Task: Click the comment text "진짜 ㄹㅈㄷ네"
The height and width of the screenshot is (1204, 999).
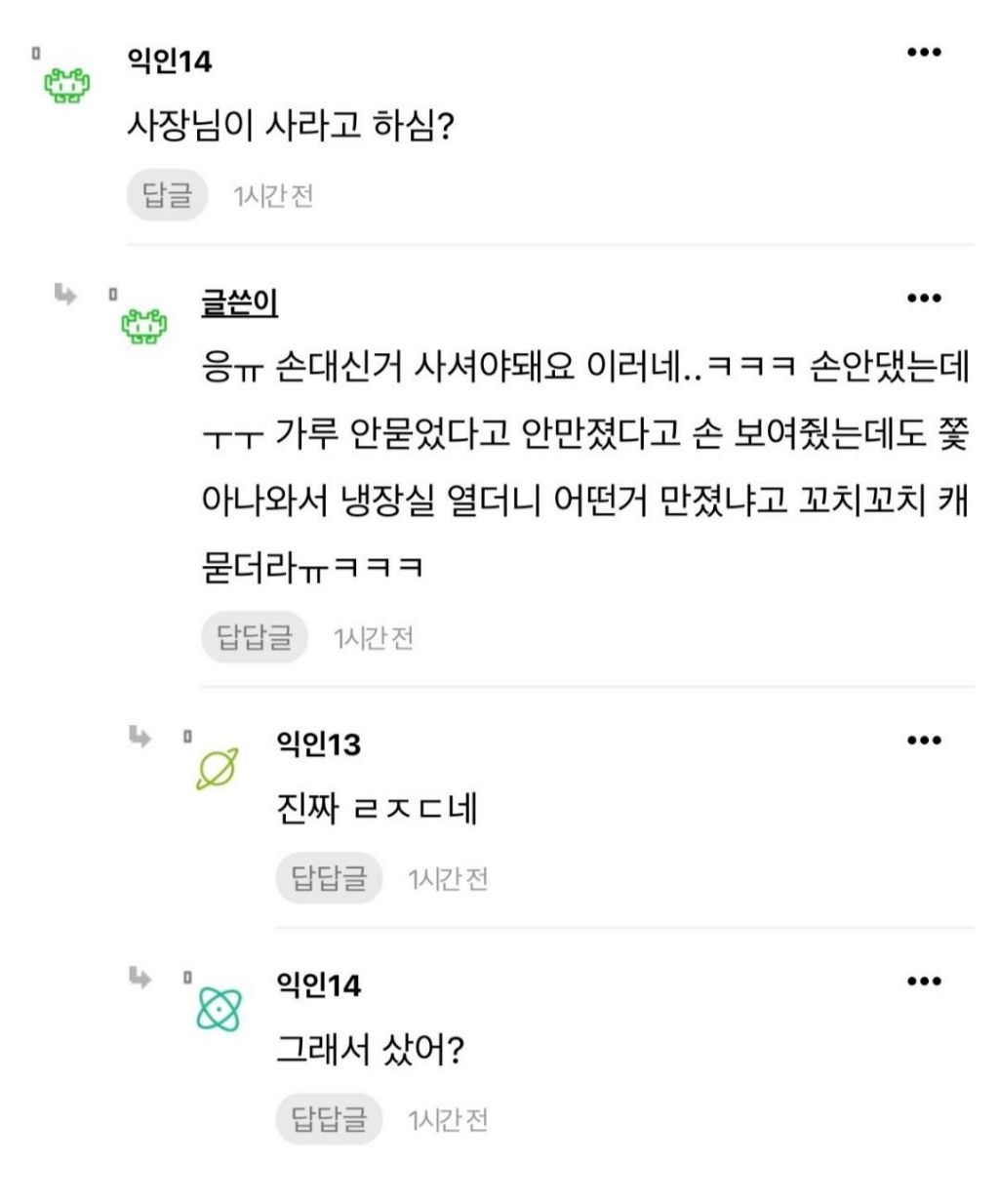Action: coord(377,810)
